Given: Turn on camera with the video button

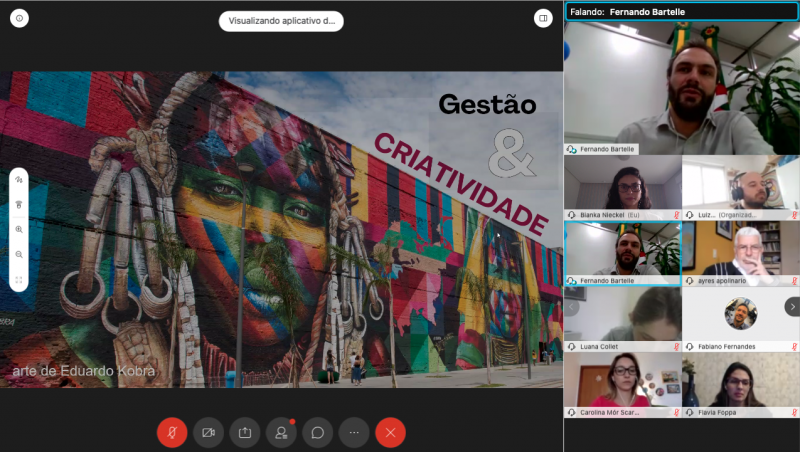Looking at the screenshot, I should pos(208,433).
